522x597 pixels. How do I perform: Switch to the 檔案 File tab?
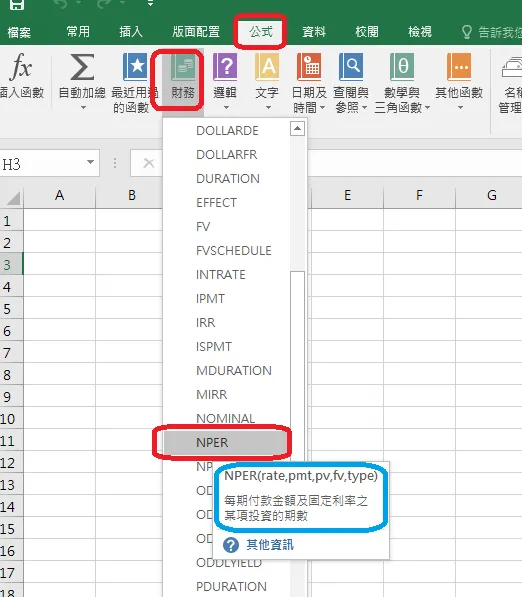click(19, 32)
